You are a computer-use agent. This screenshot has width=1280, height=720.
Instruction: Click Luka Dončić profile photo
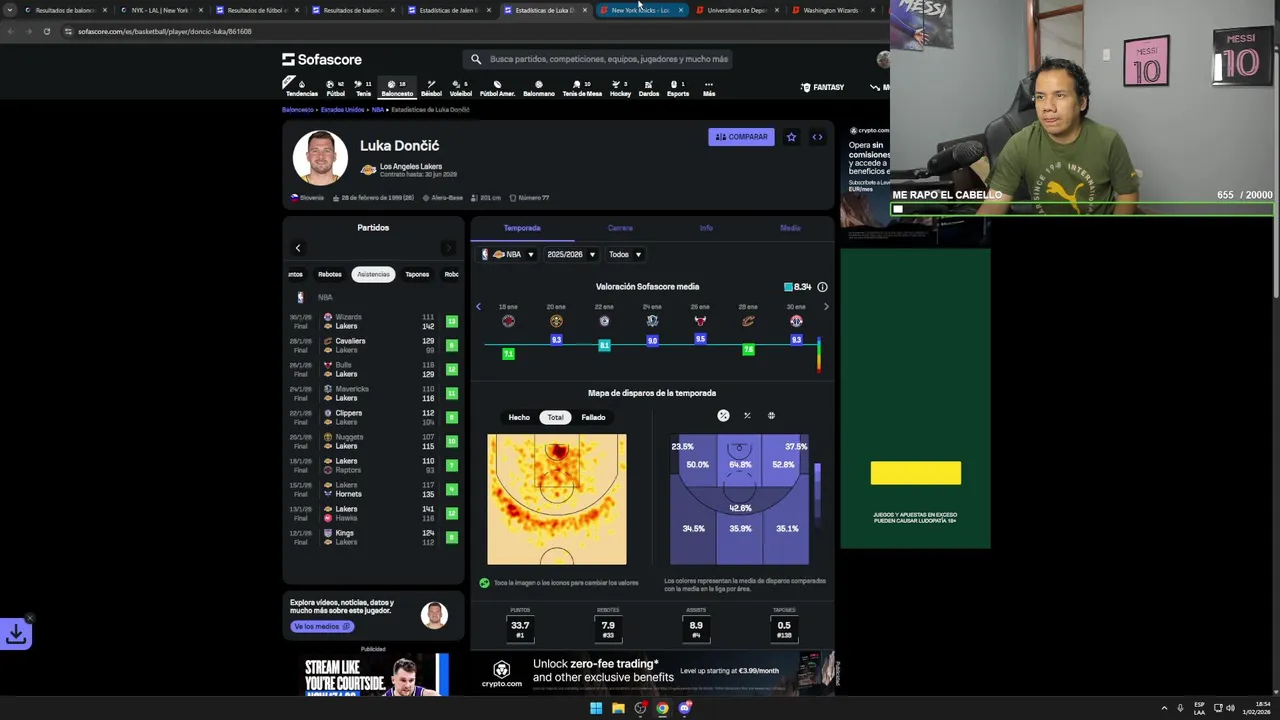pyautogui.click(x=320, y=157)
